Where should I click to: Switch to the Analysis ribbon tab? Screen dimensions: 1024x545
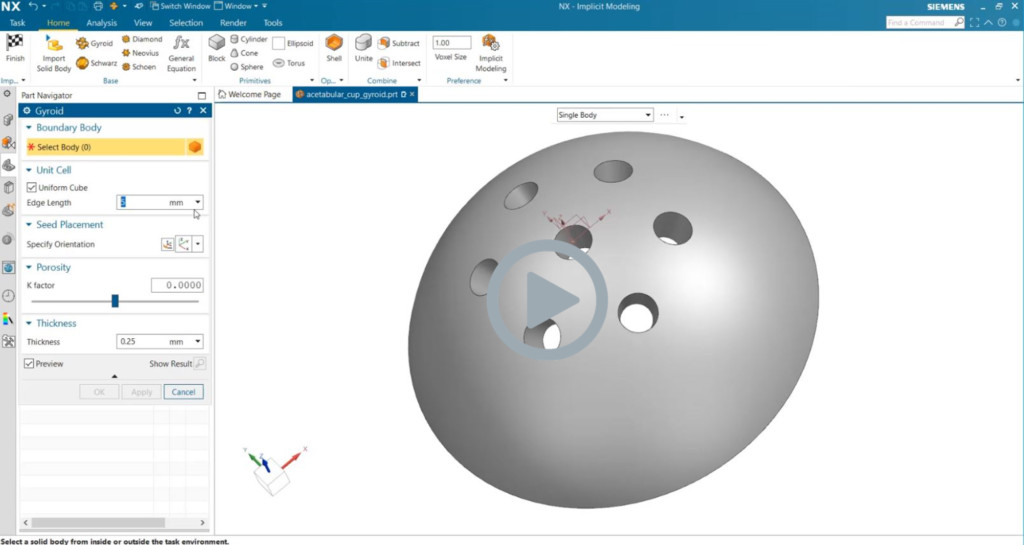101,22
